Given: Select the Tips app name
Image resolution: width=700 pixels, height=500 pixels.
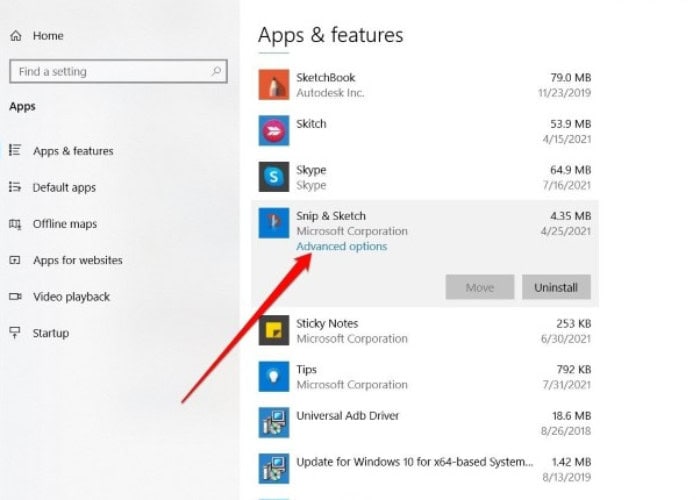Looking at the screenshot, I should tap(307, 370).
